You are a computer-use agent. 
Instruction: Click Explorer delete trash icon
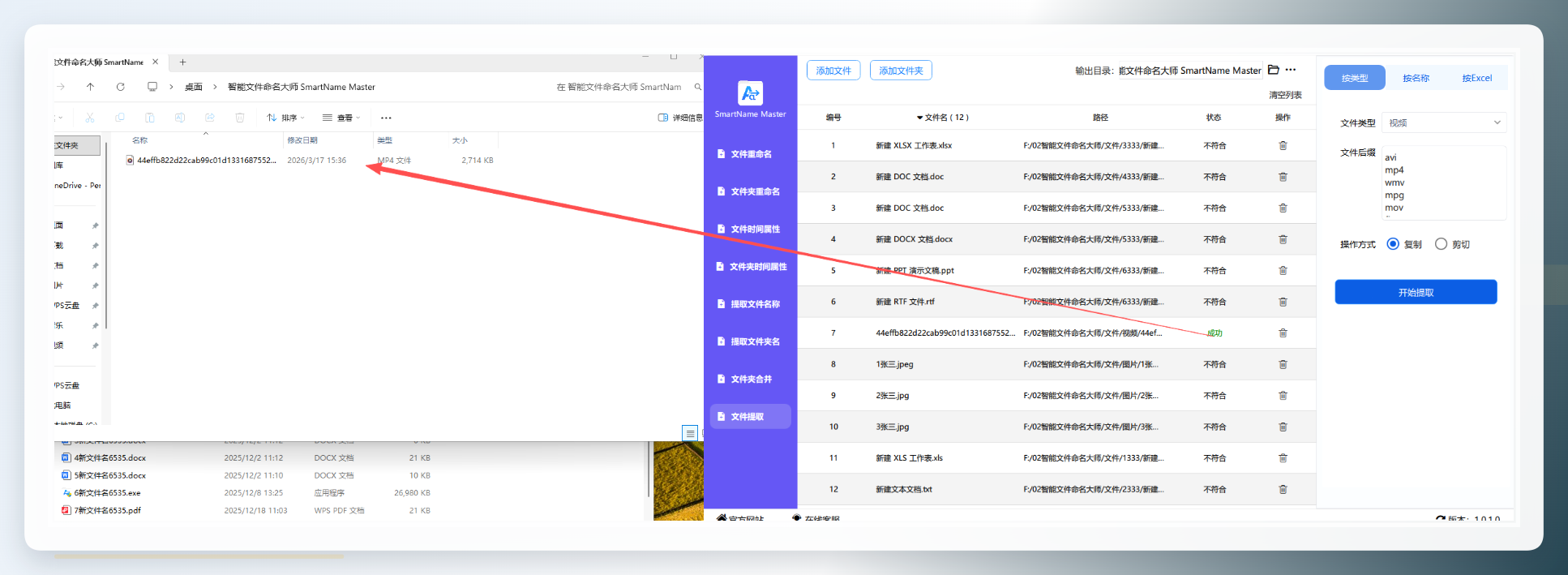240,118
